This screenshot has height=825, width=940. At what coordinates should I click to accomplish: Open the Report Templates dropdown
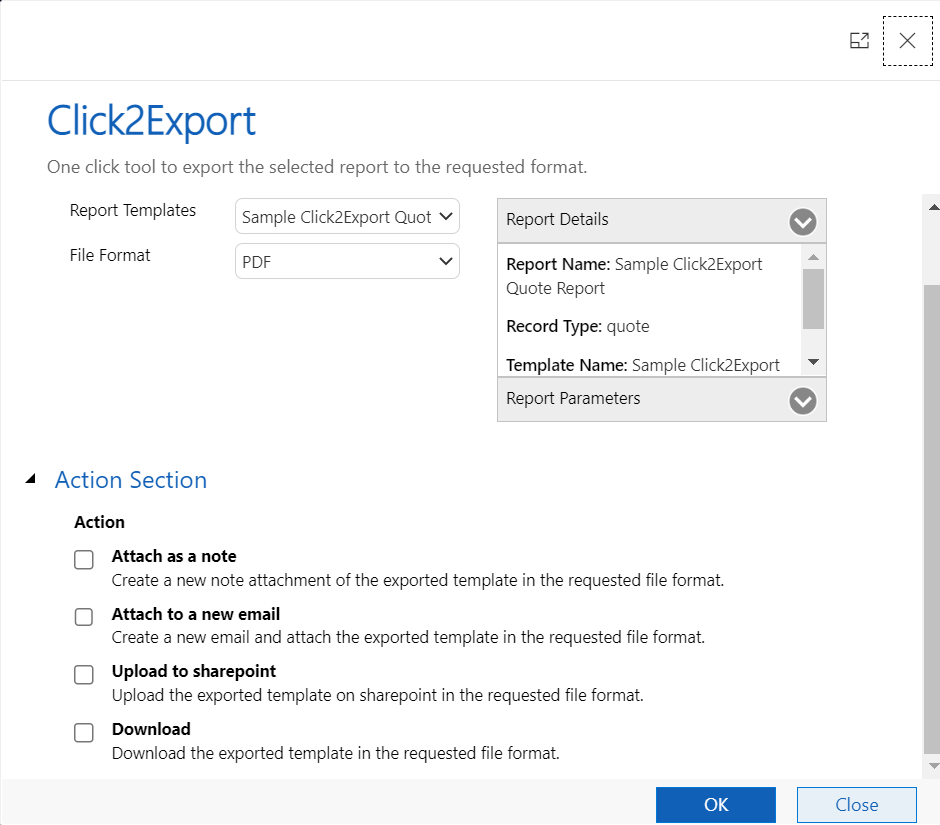tap(347, 217)
